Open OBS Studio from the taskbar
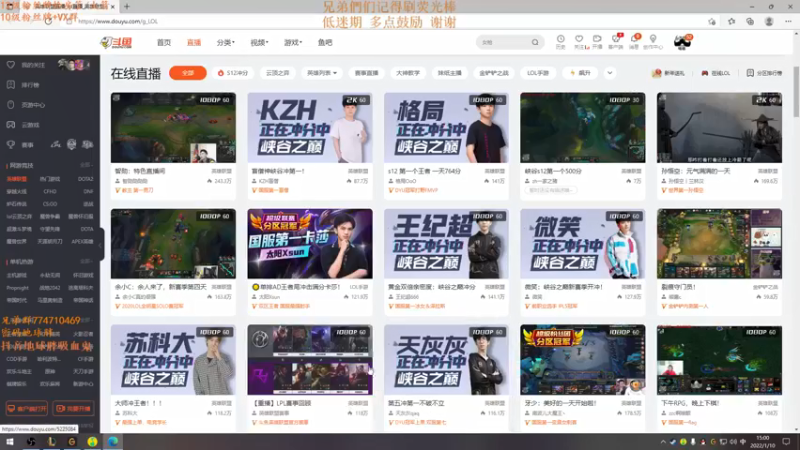This screenshot has height=450, width=800. [31, 442]
